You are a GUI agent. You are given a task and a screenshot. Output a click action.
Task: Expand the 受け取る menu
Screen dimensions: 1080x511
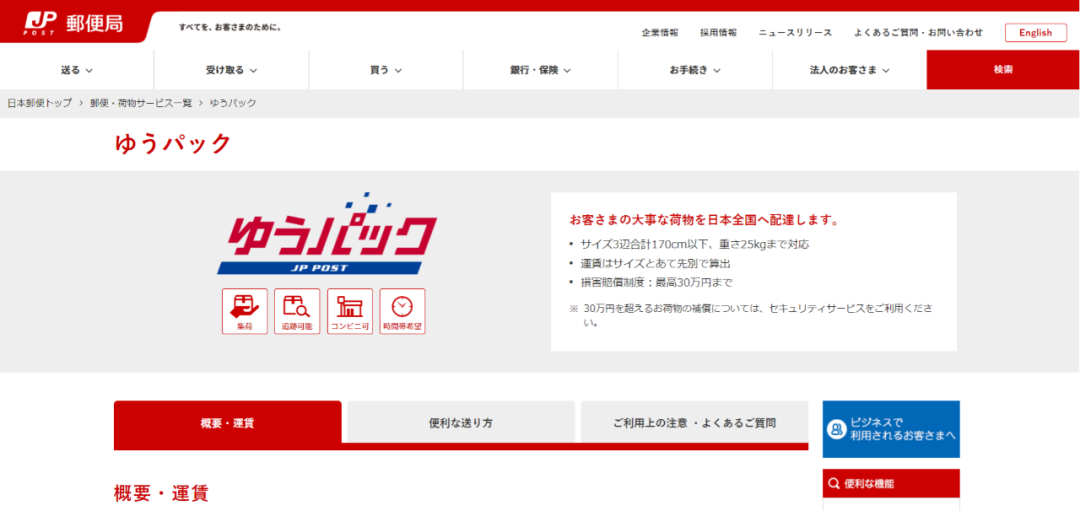pos(231,70)
